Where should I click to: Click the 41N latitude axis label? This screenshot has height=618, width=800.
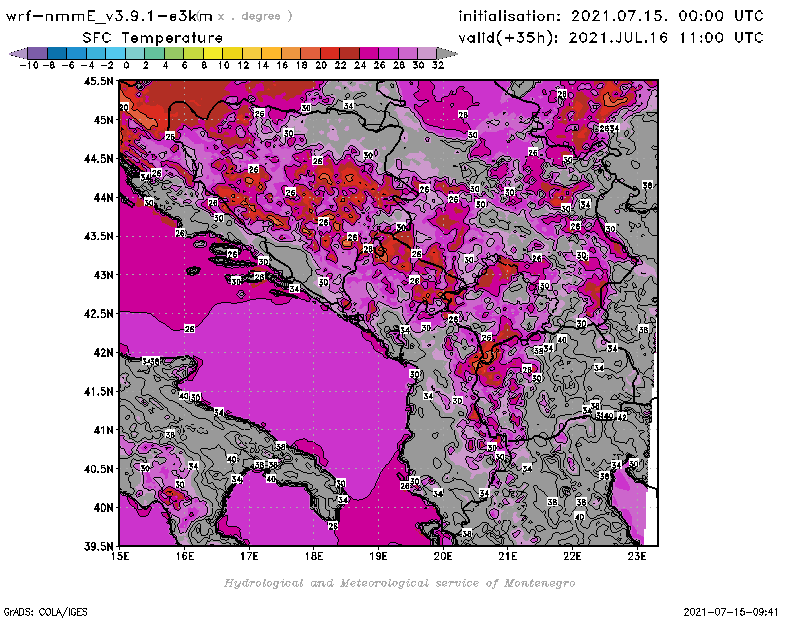(x=103, y=430)
